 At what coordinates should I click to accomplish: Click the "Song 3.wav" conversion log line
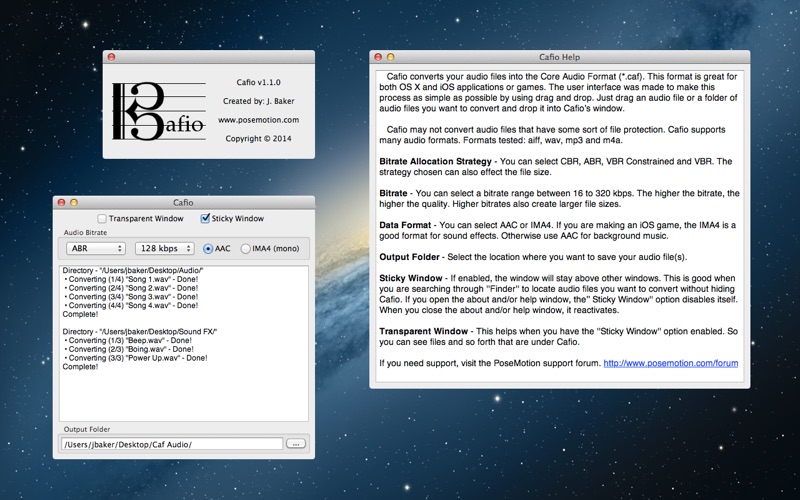click(x=131, y=297)
